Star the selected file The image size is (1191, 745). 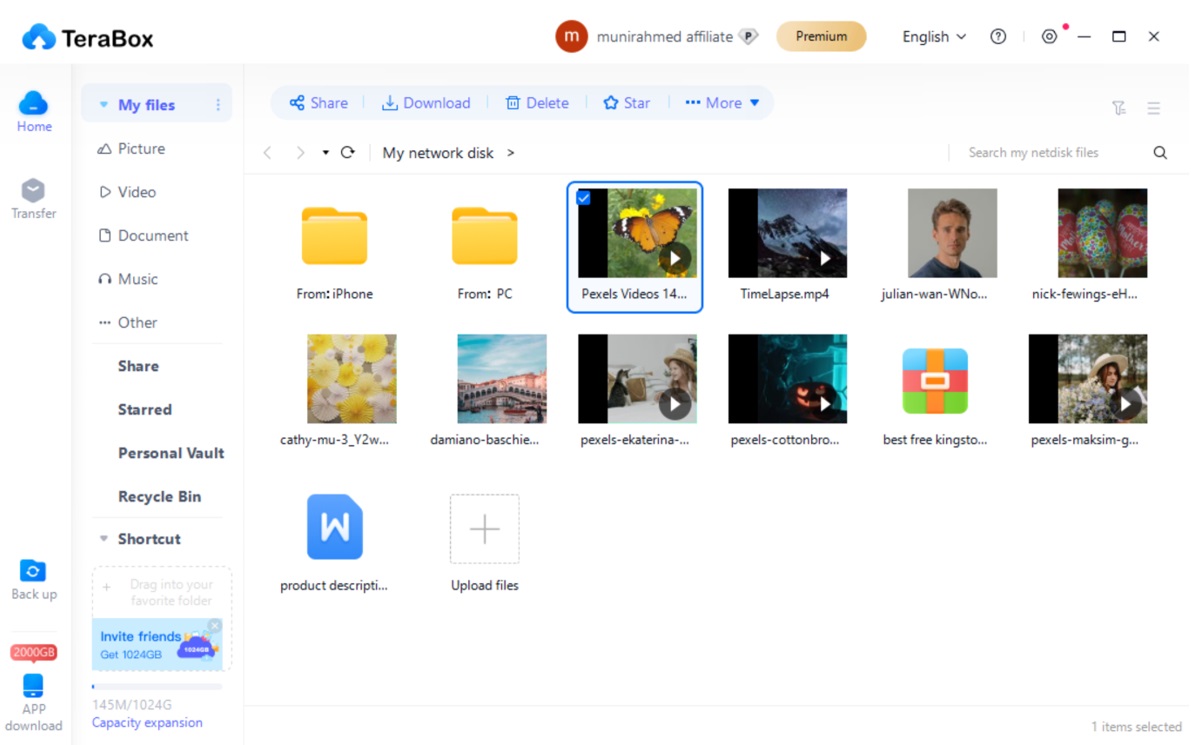pos(627,103)
